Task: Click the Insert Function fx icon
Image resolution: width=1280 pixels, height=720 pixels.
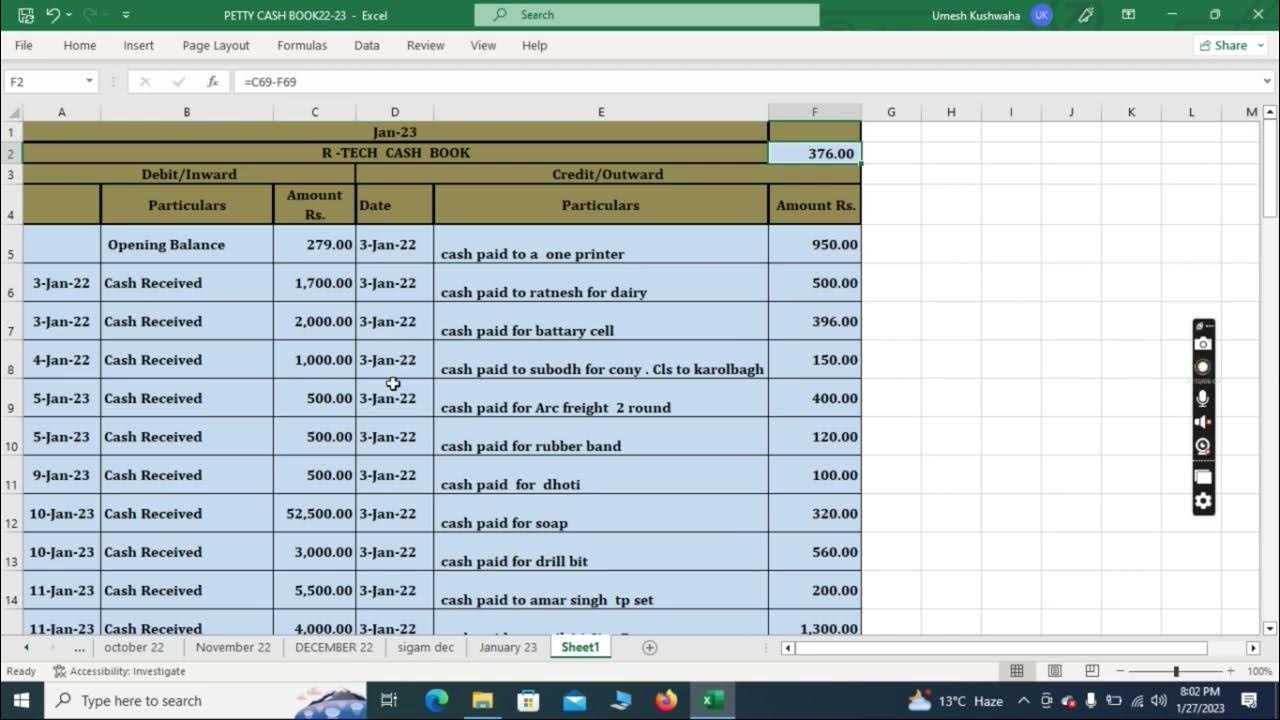Action: (x=213, y=81)
